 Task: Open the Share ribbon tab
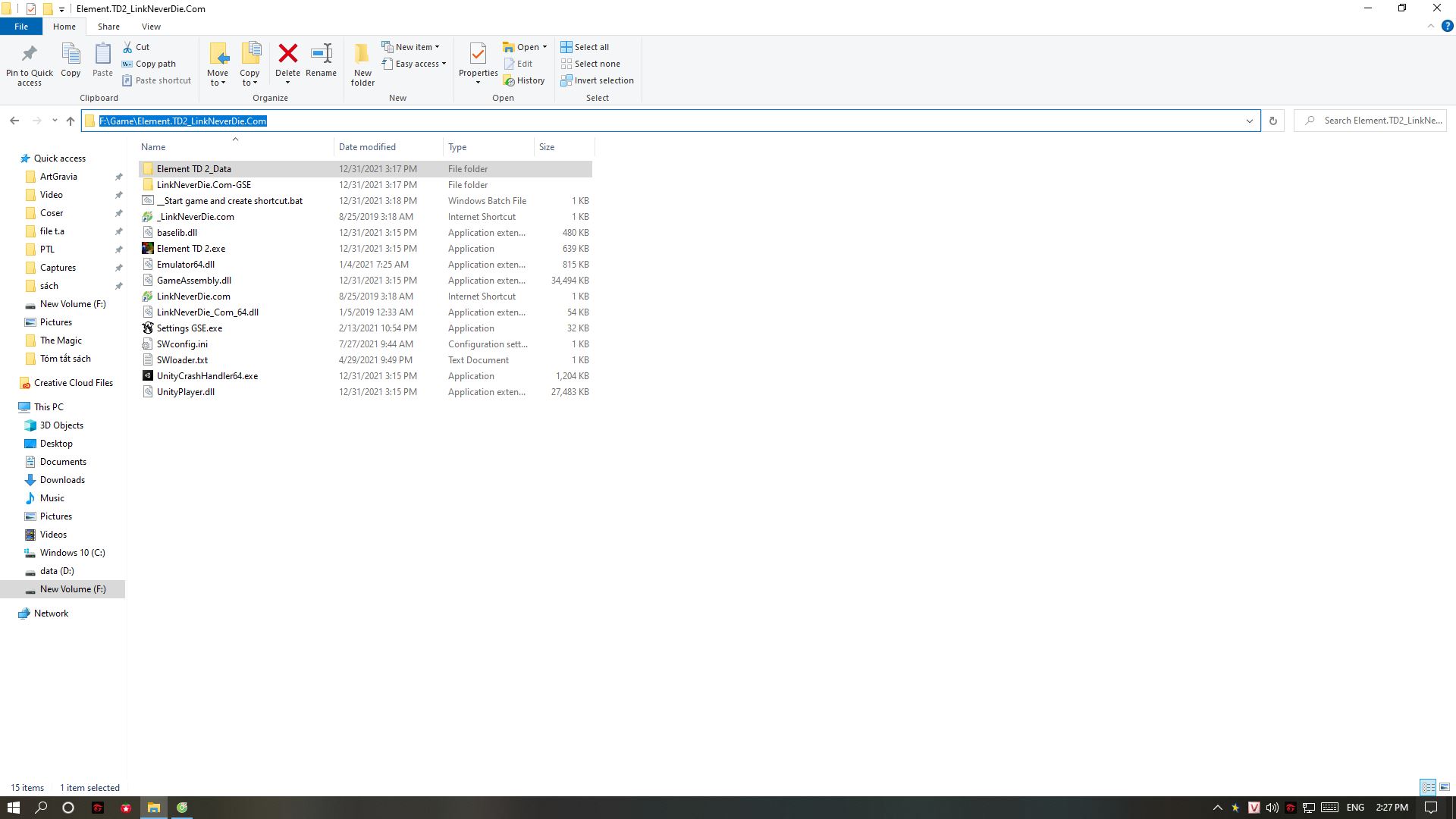click(108, 27)
